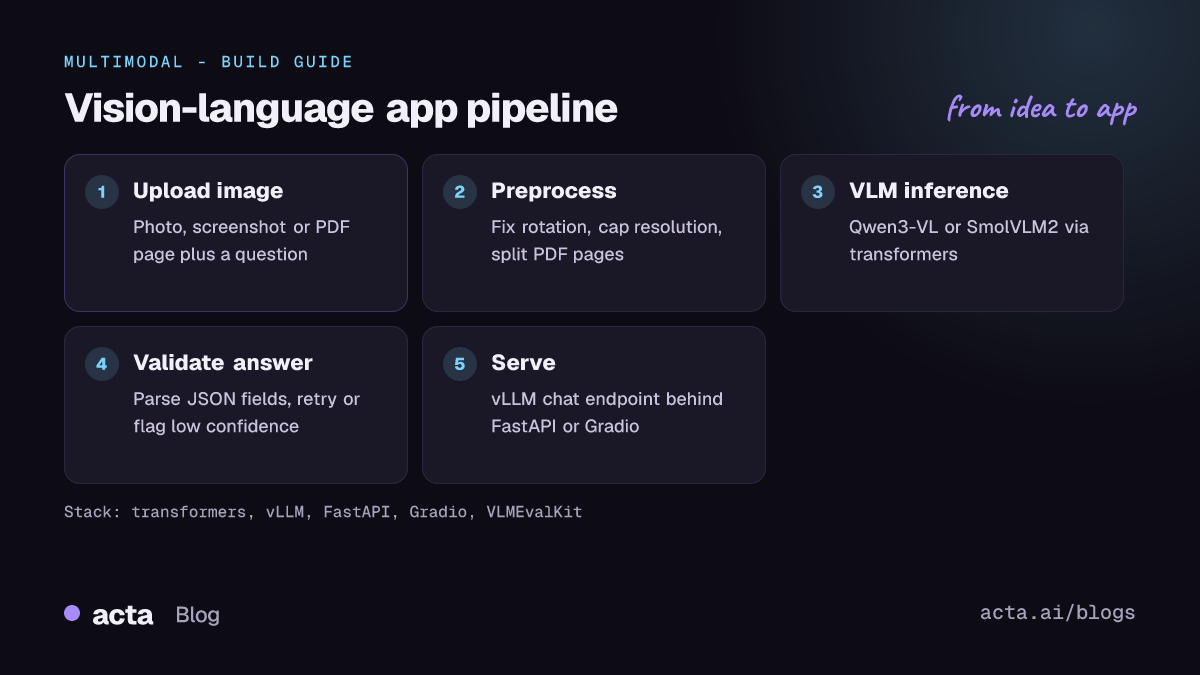This screenshot has width=1200, height=675.
Task: Click the 'MULTIMODAL - BUILD GUIDE' label
Action: pyautogui.click(x=209, y=62)
